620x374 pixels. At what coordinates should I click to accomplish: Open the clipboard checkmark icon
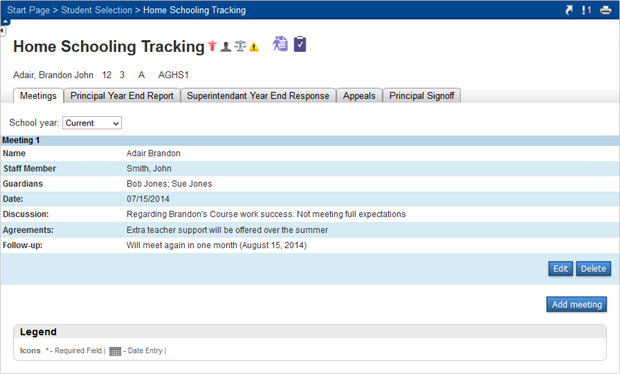pyautogui.click(x=300, y=44)
